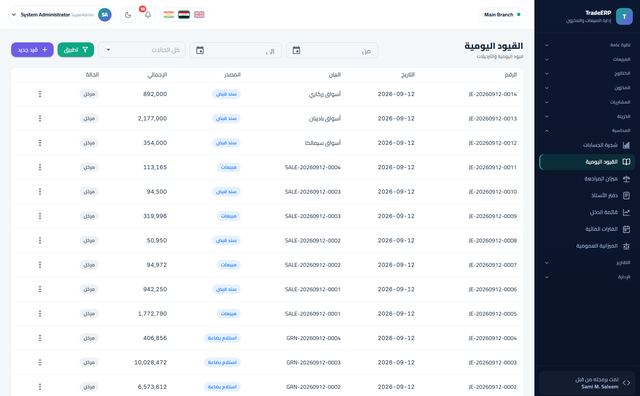Screen dimensions: 640x396
Task: Expand the 'التقارير' reports section
Action: [587, 263]
